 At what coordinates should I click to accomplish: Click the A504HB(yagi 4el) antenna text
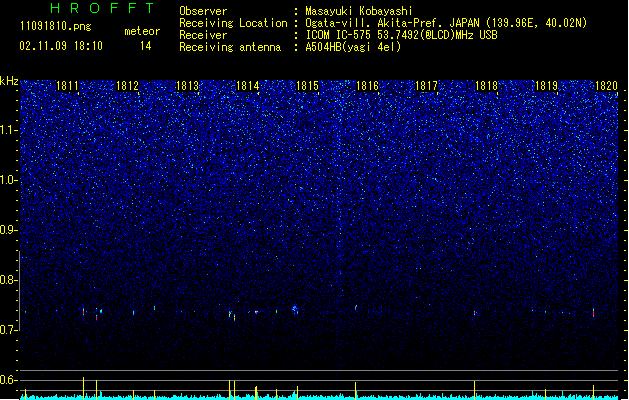pyautogui.click(x=353, y=47)
